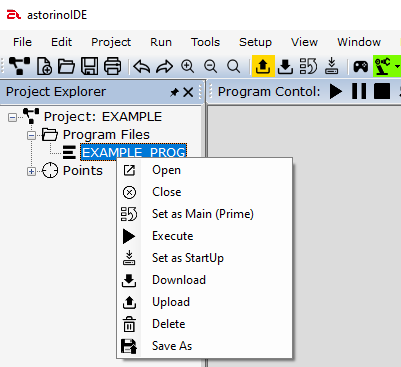The image size is (401, 367).
Task: Stop program in Program Control bar
Action: (x=382, y=91)
